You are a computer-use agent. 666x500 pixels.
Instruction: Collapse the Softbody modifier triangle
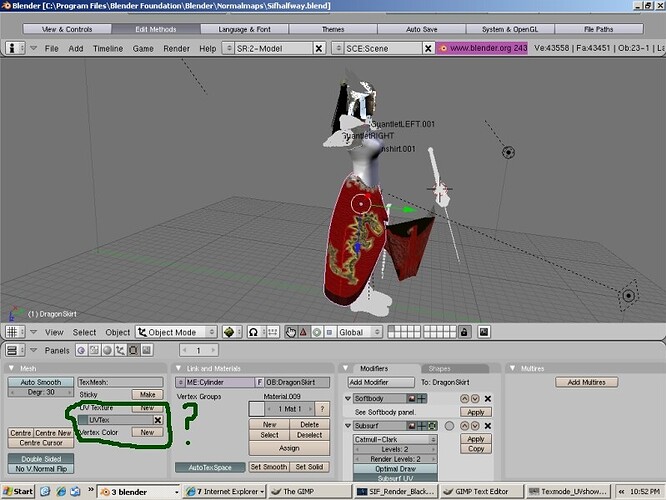click(348, 398)
